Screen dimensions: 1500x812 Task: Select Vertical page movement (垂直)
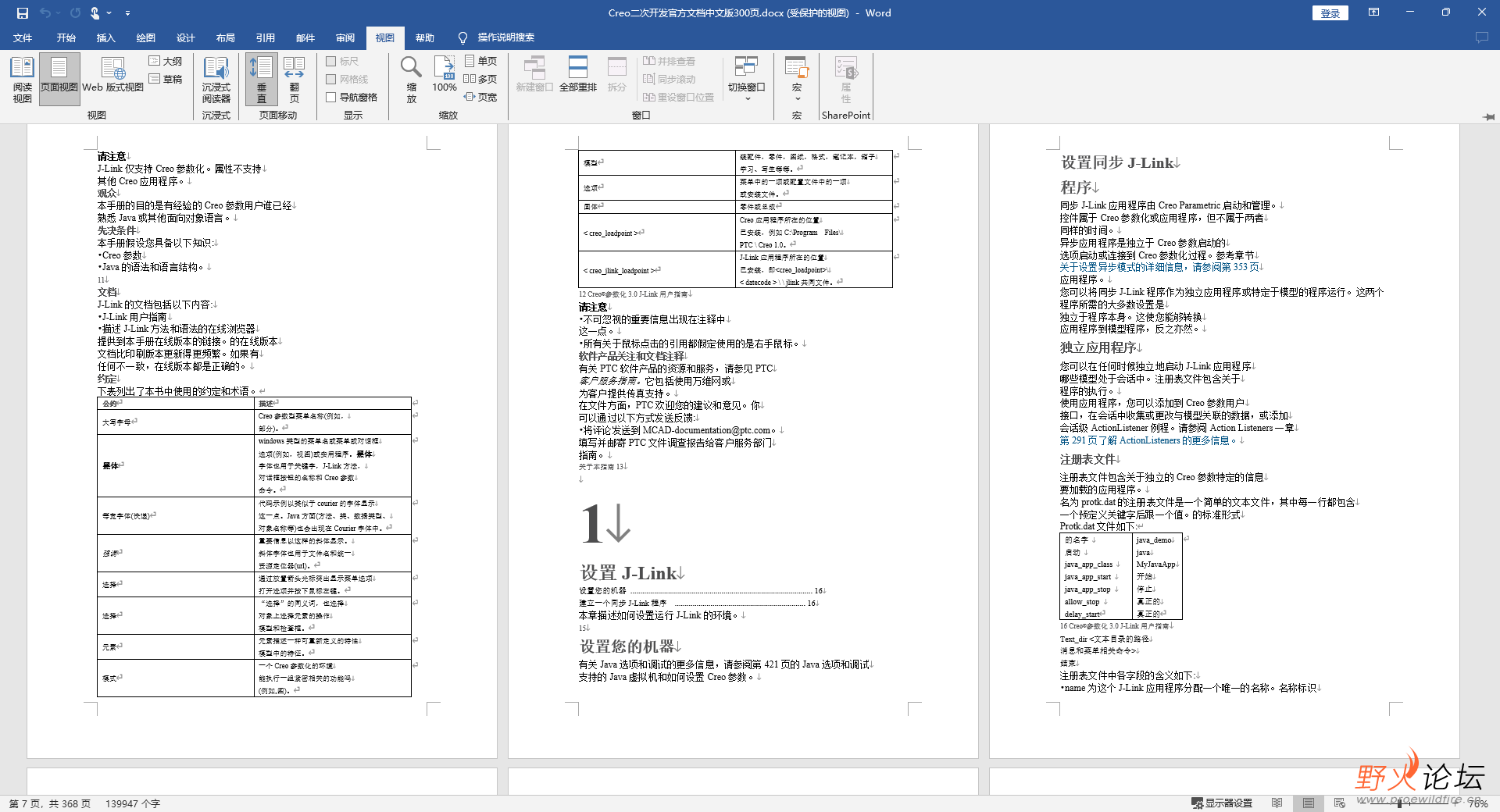(x=262, y=80)
